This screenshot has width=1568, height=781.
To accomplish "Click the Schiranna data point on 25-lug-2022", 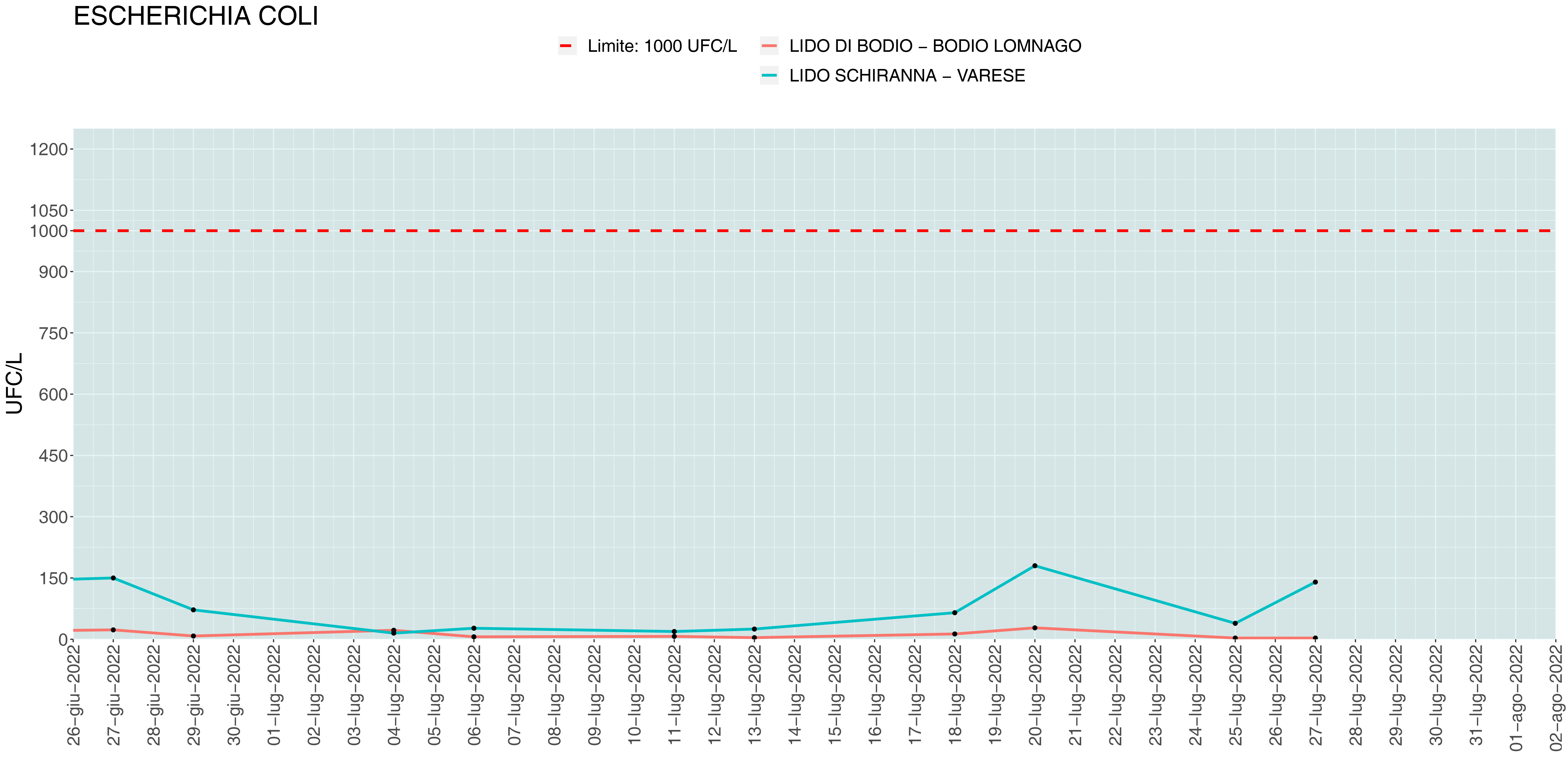I will [x=1235, y=623].
